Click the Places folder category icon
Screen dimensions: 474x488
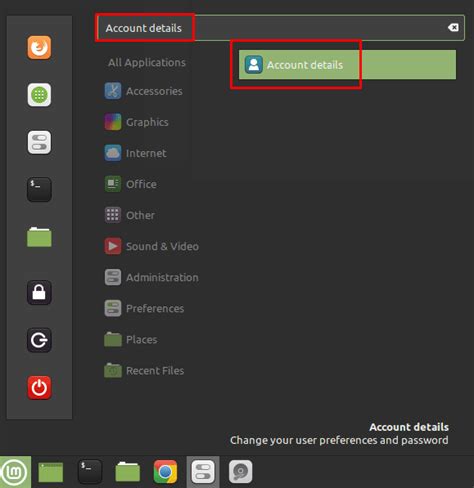(113, 339)
